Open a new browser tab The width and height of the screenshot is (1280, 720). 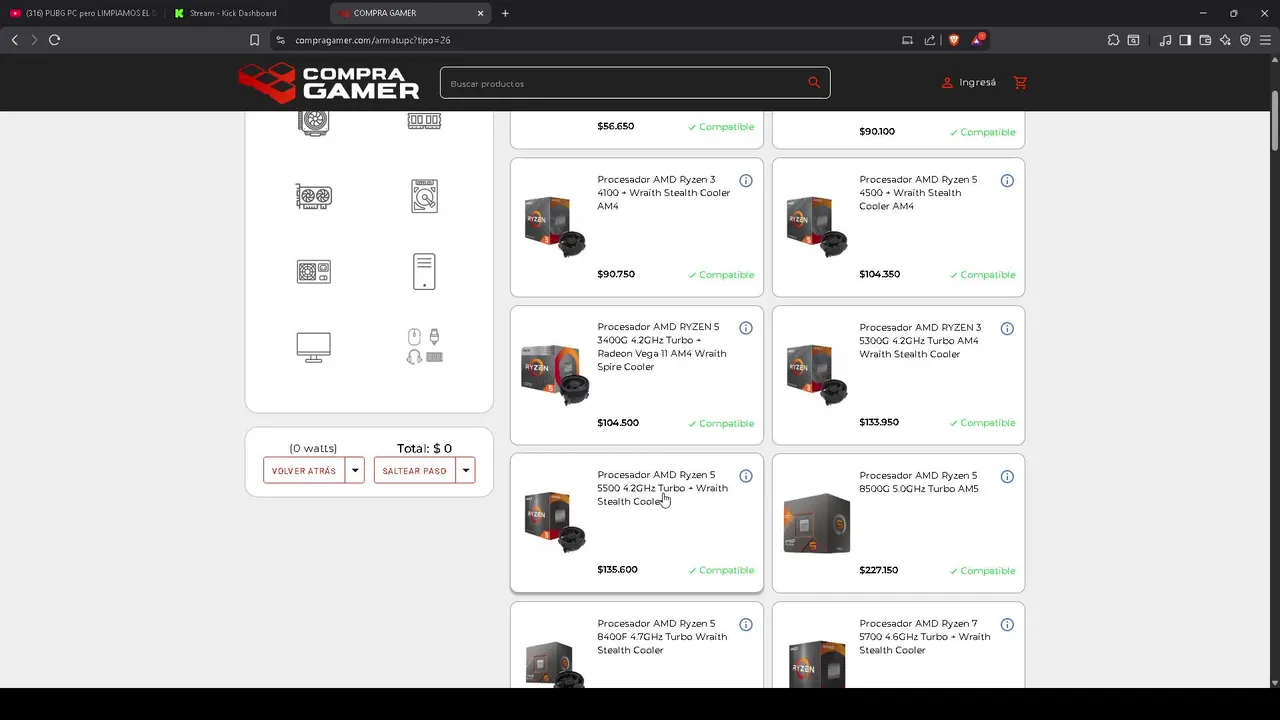click(x=505, y=13)
